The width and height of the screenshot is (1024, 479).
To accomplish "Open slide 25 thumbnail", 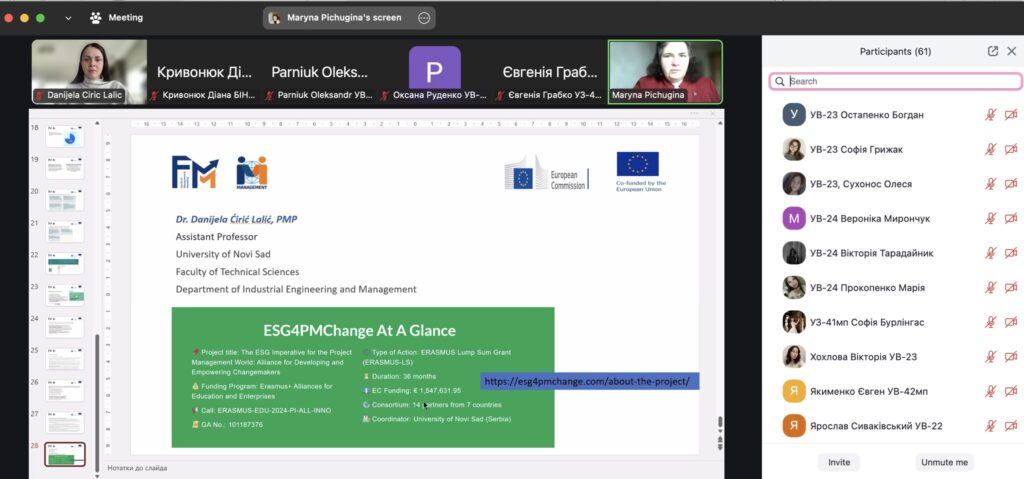I will [65, 359].
